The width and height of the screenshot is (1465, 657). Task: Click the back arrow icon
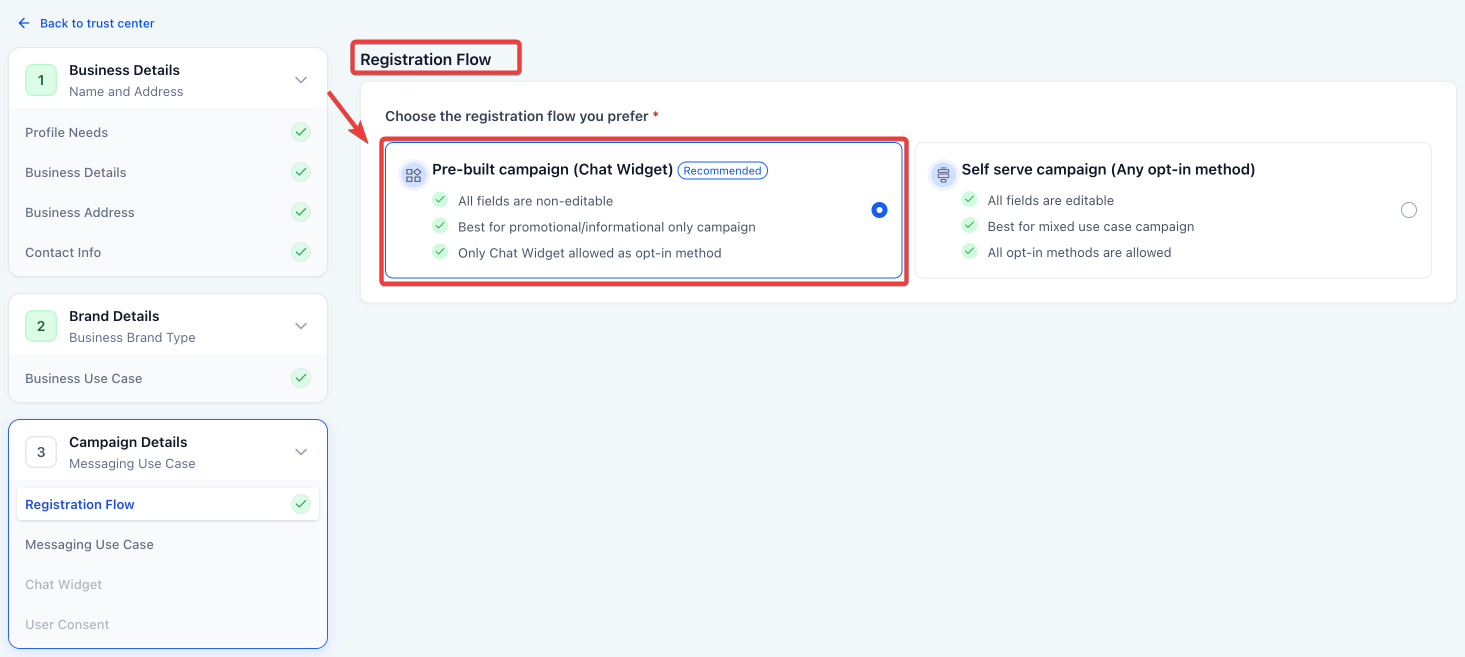(24, 23)
